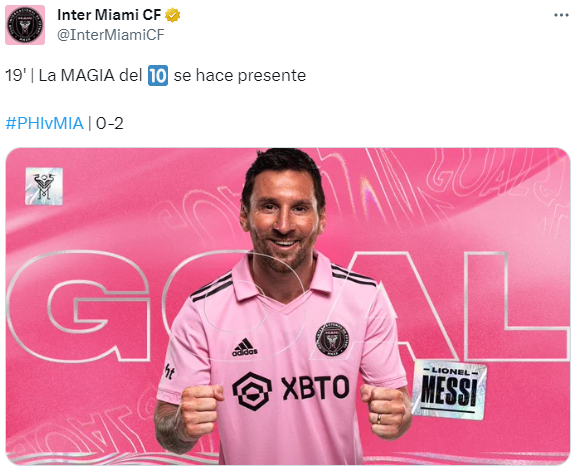Click the large letter G of GOAL

[78, 306]
